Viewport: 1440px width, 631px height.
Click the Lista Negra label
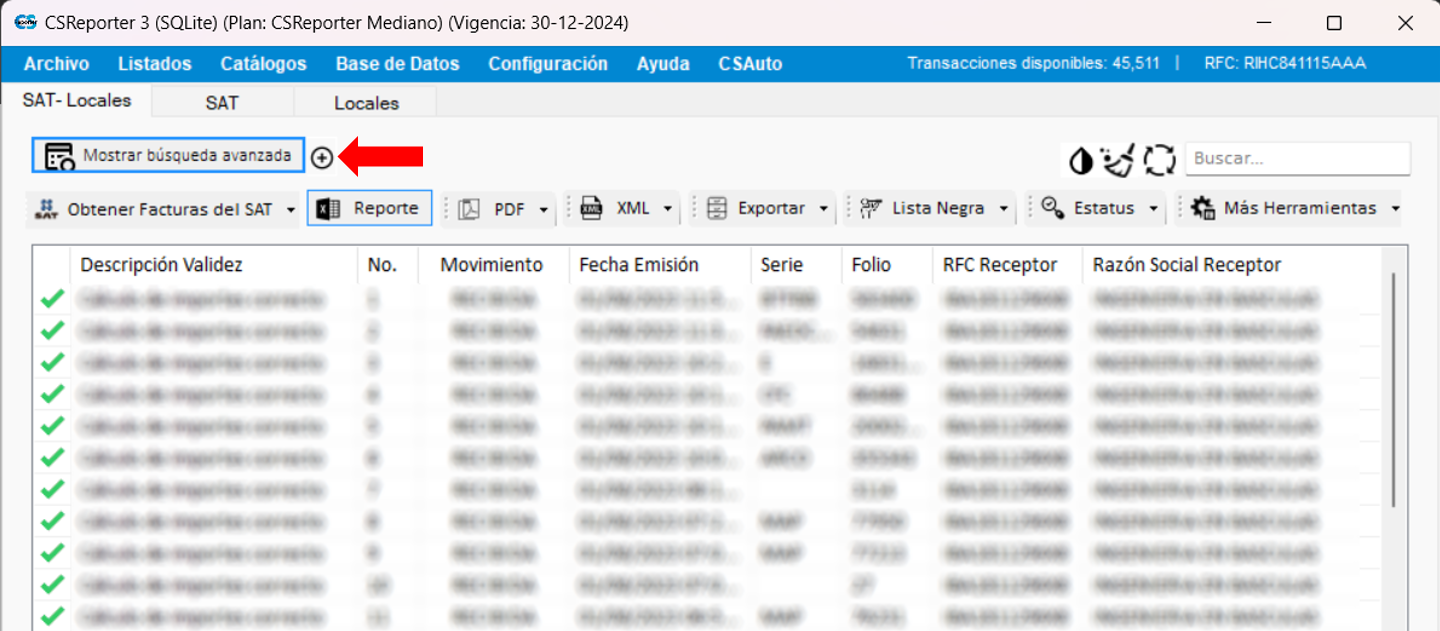(938, 208)
